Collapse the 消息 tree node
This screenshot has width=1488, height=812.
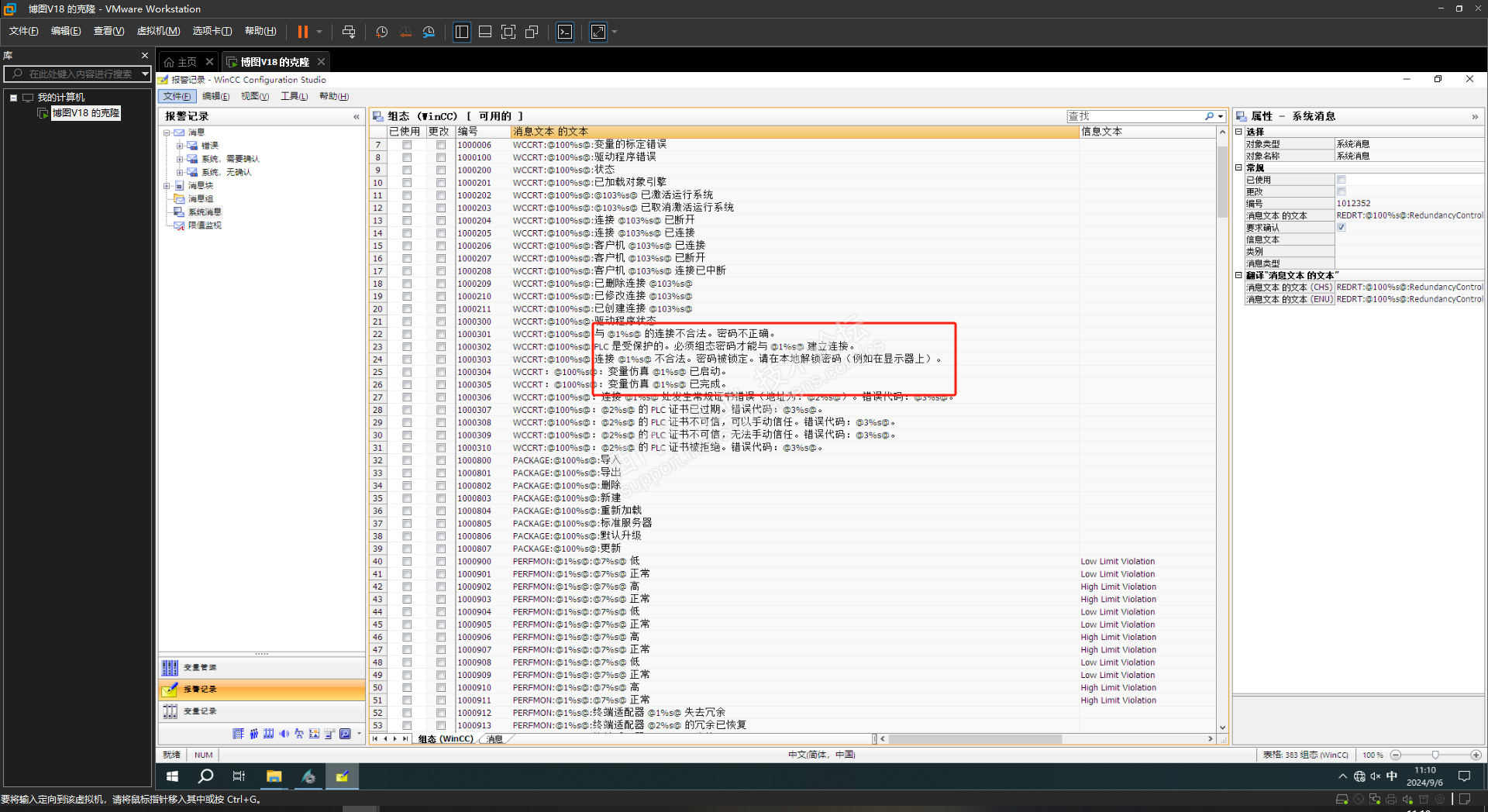coord(167,132)
